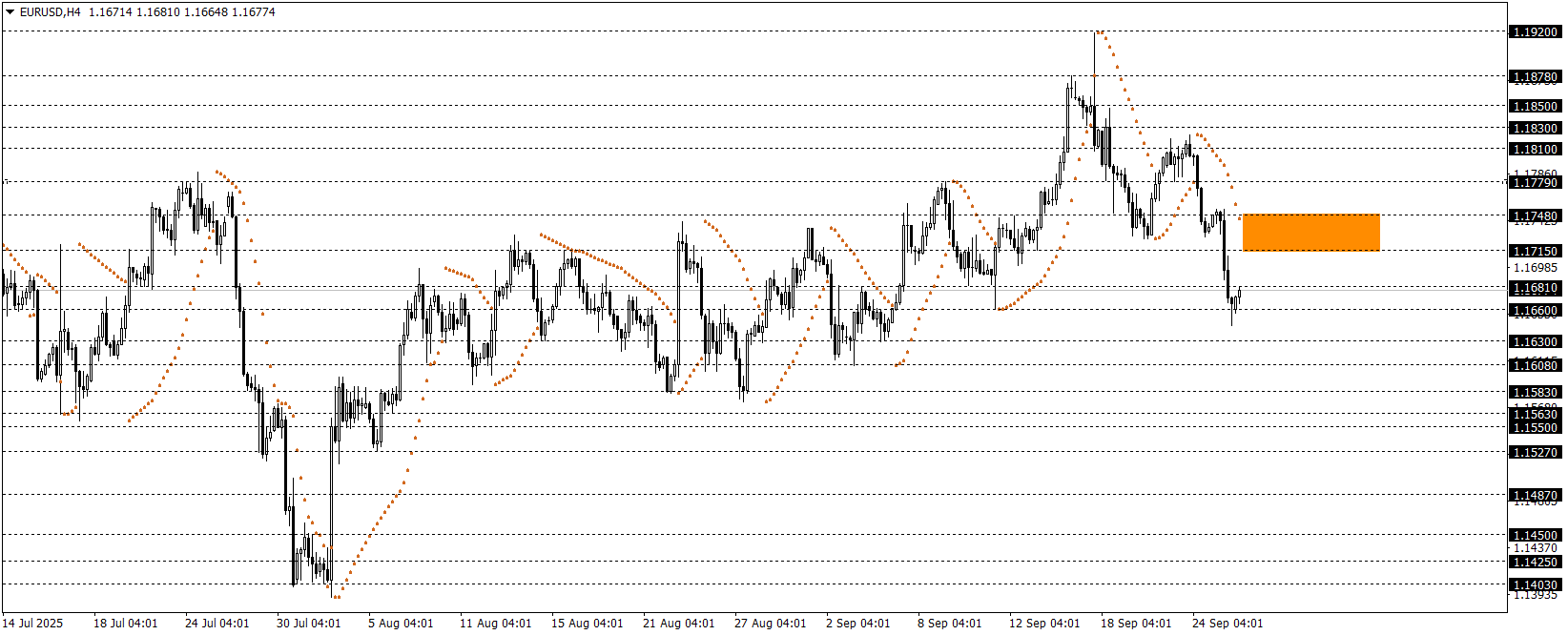Click the 1.15830 price level label

click(x=1536, y=393)
